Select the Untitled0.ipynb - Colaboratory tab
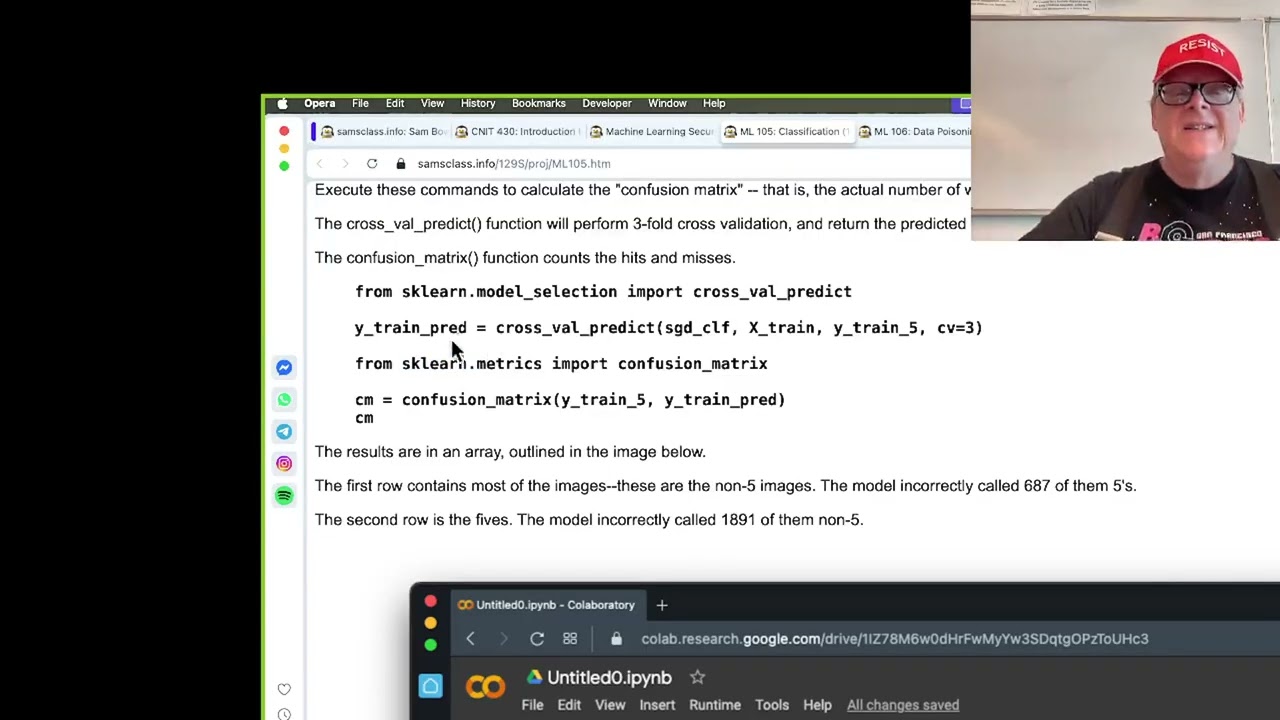This screenshot has width=1280, height=720. click(546, 605)
